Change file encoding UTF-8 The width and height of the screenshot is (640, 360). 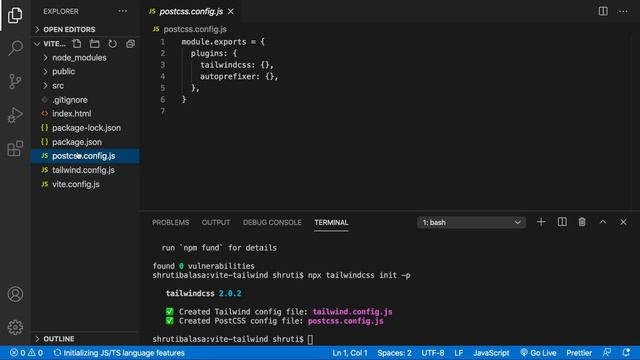433,353
